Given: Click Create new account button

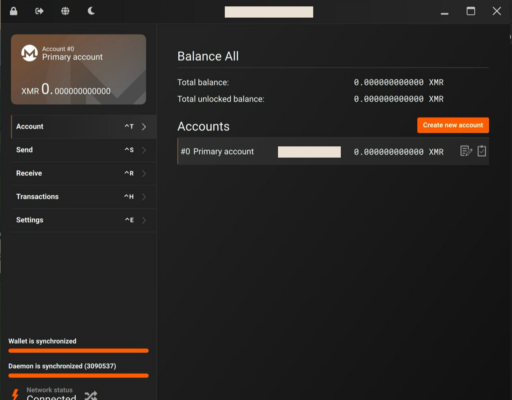Looking at the screenshot, I should coord(453,125).
